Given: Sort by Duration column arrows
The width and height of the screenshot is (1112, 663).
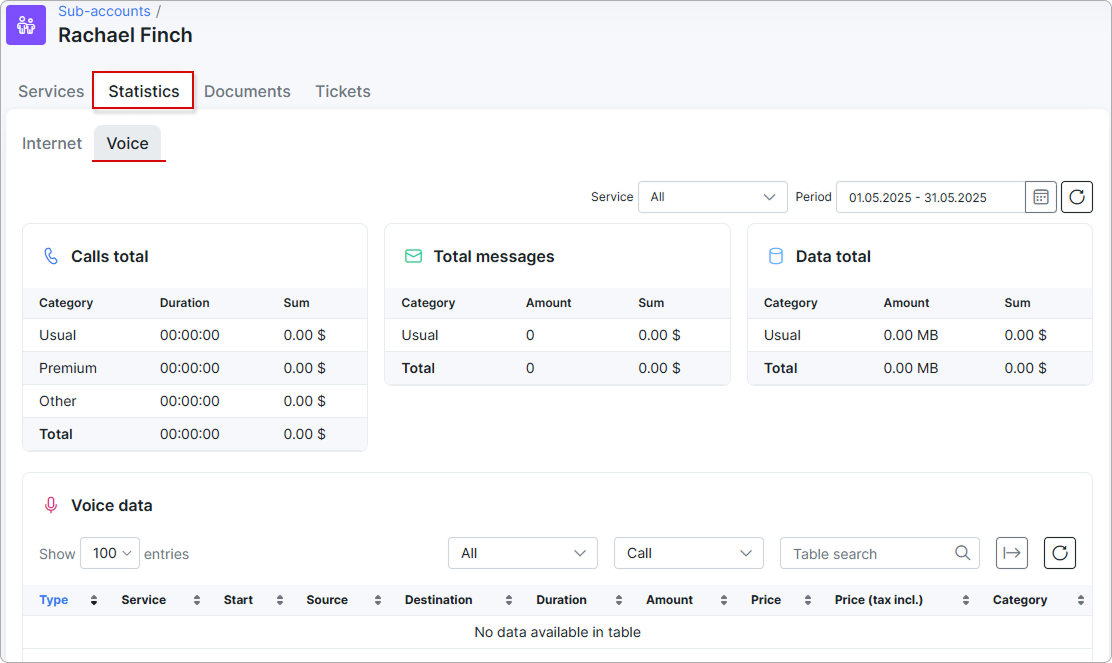Looking at the screenshot, I should coord(618,600).
